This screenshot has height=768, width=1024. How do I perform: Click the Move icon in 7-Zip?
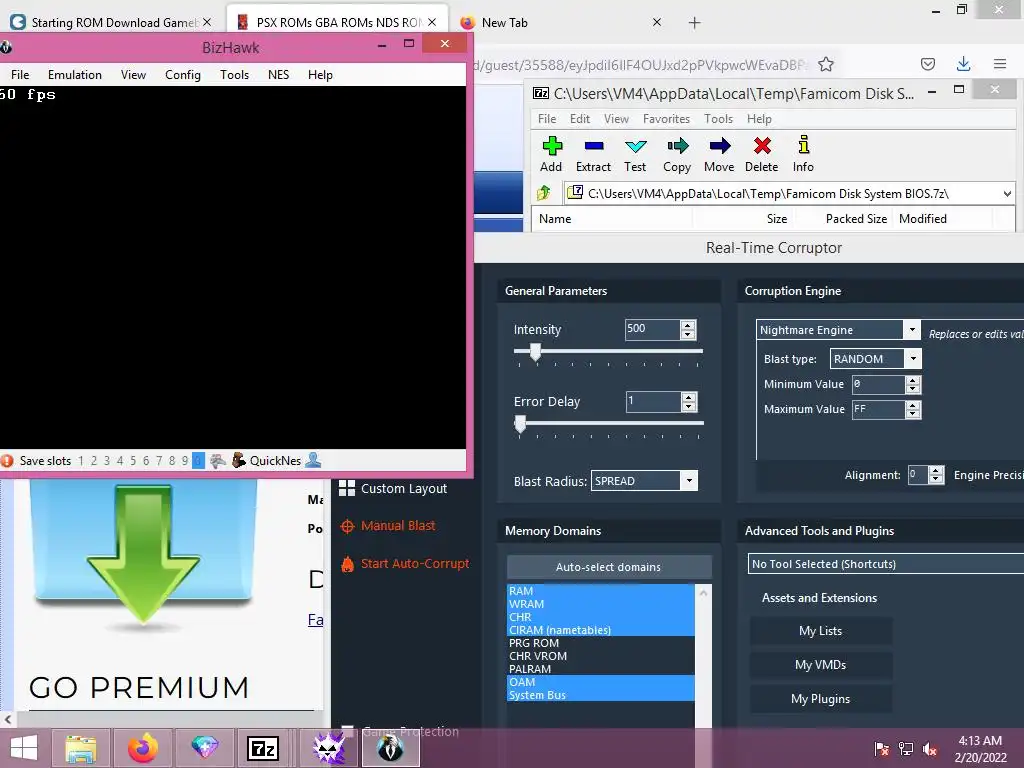pyautogui.click(x=719, y=146)
